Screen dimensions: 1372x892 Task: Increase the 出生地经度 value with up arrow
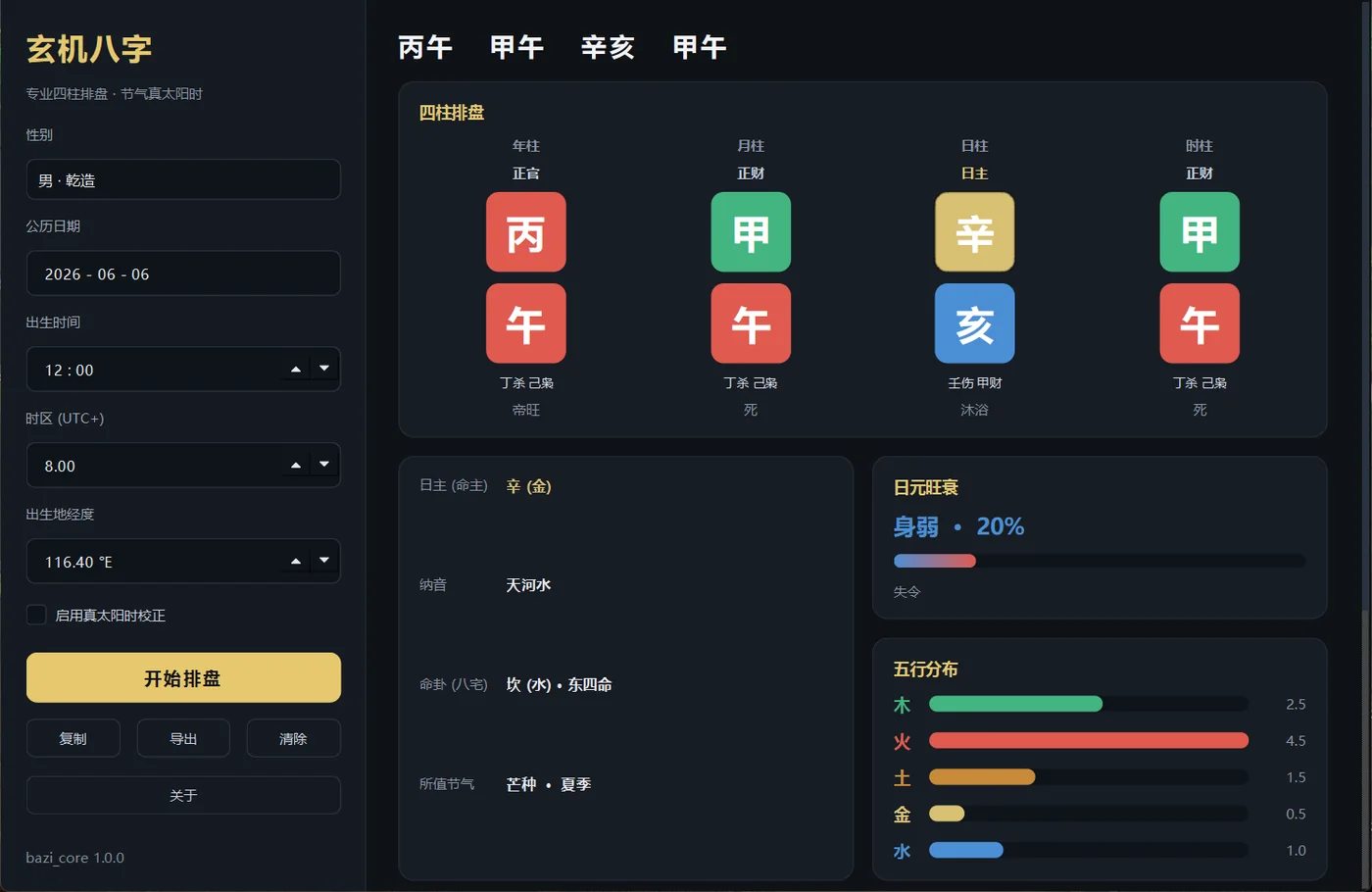296,562
